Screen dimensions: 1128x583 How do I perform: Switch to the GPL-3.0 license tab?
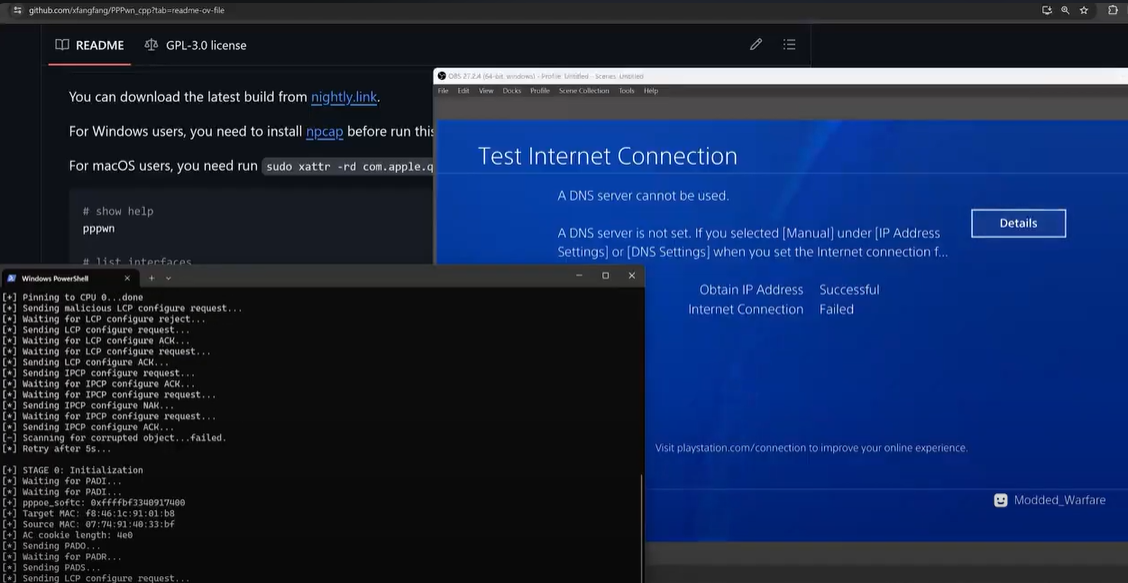(196, 45)
